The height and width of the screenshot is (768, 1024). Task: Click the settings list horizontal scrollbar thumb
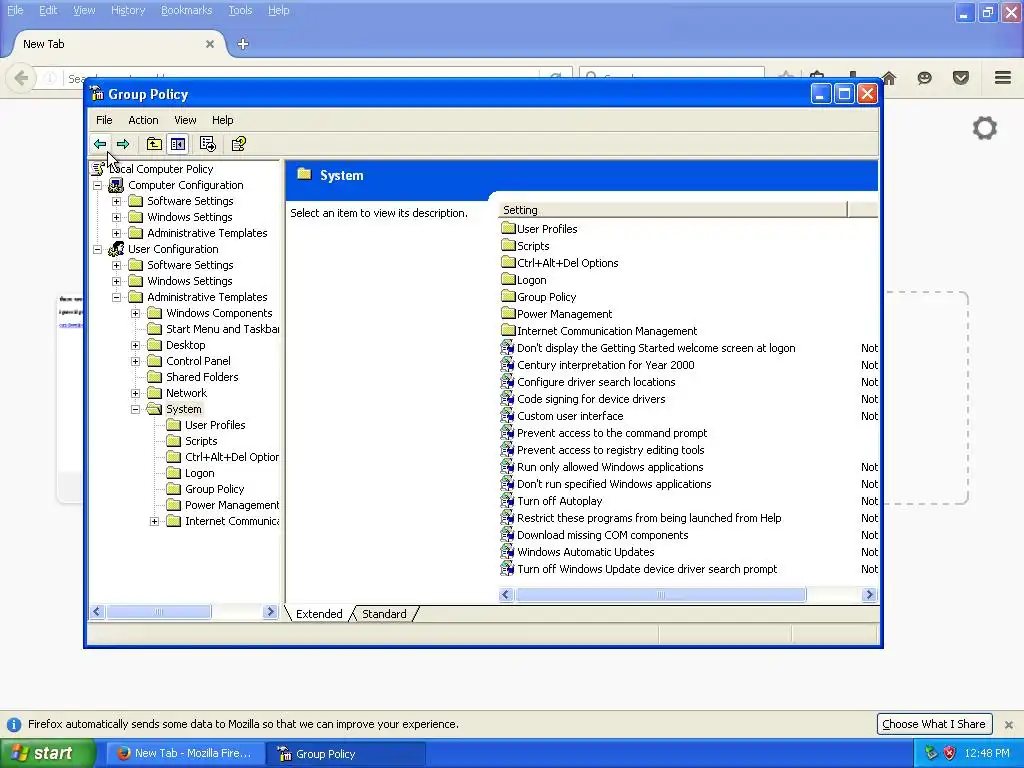[x=661, y=595]
